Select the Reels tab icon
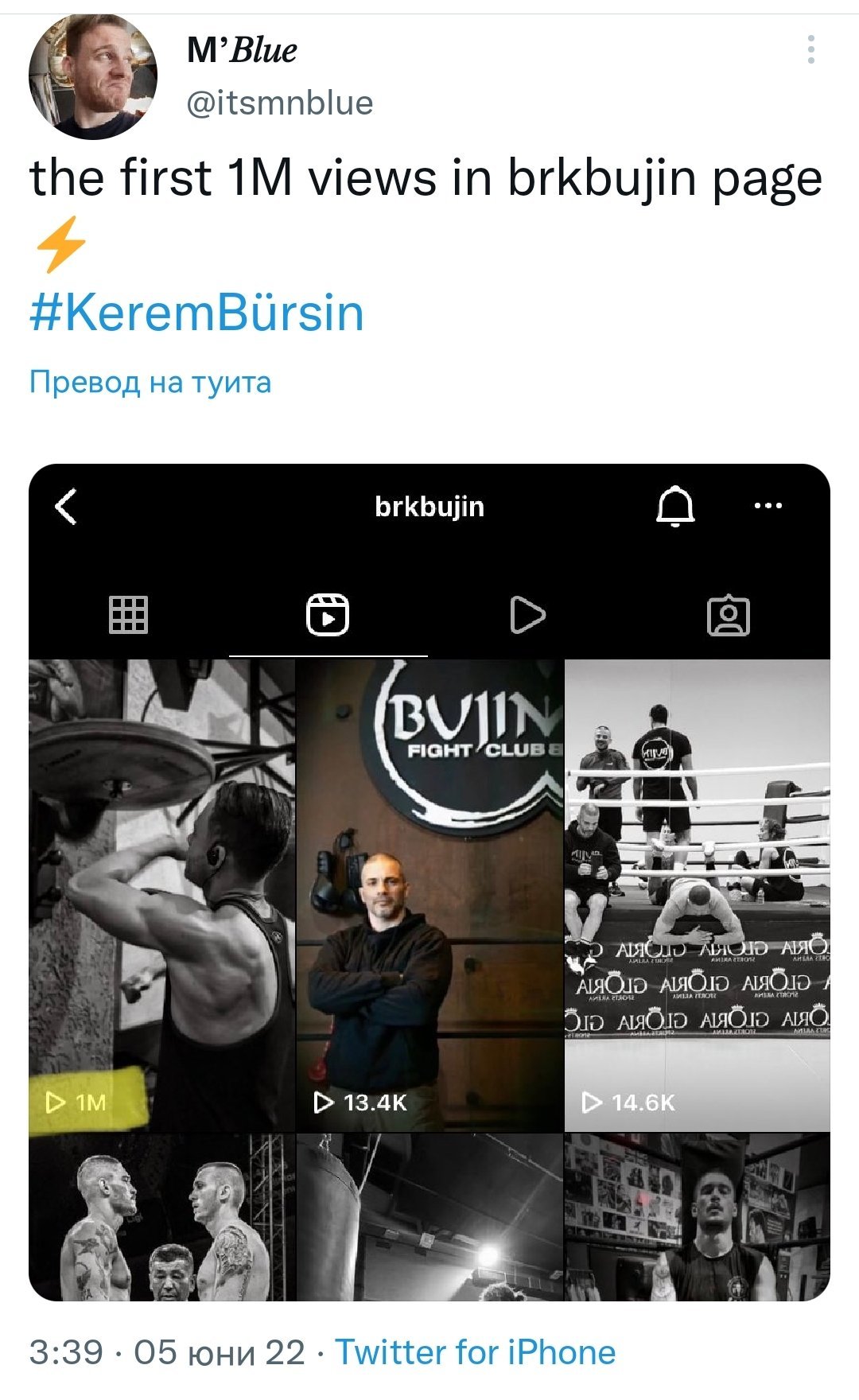 tap(328, 614)
